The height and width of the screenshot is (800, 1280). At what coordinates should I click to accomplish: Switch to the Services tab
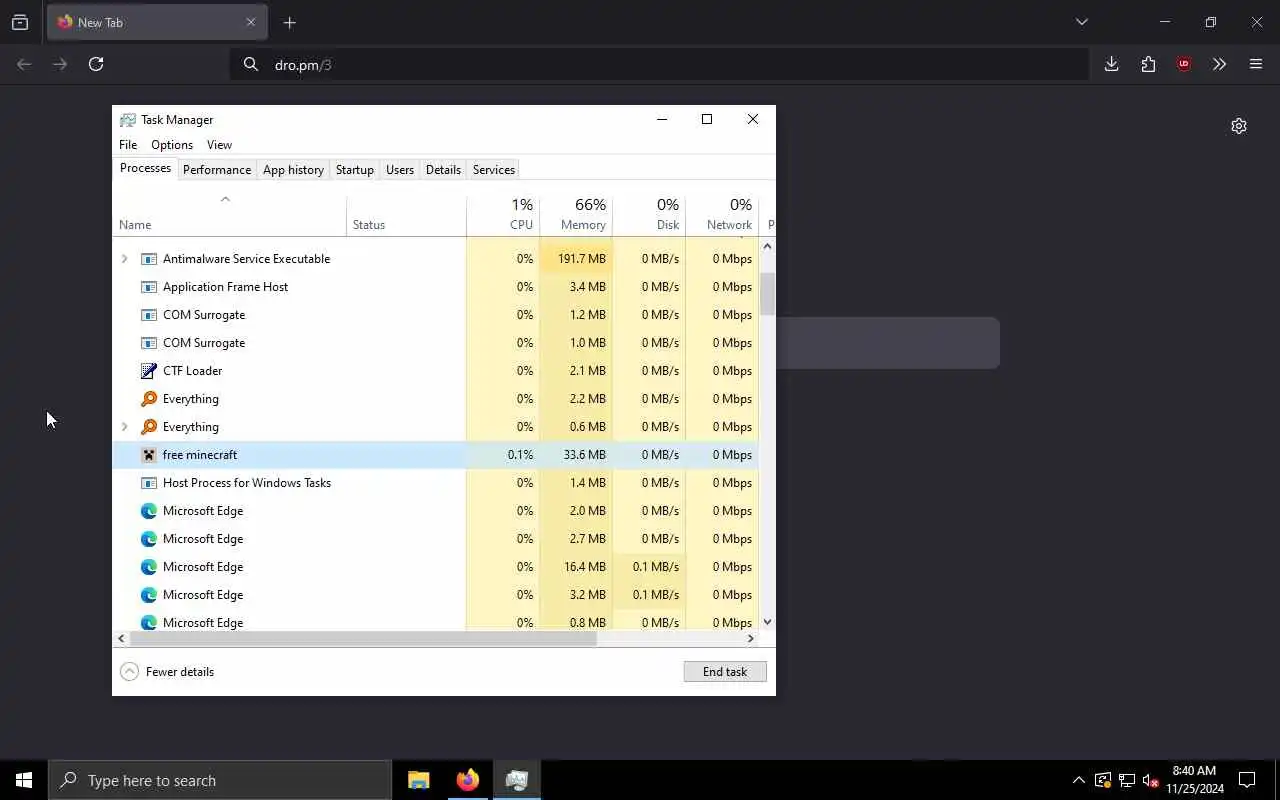pos(494,170)
